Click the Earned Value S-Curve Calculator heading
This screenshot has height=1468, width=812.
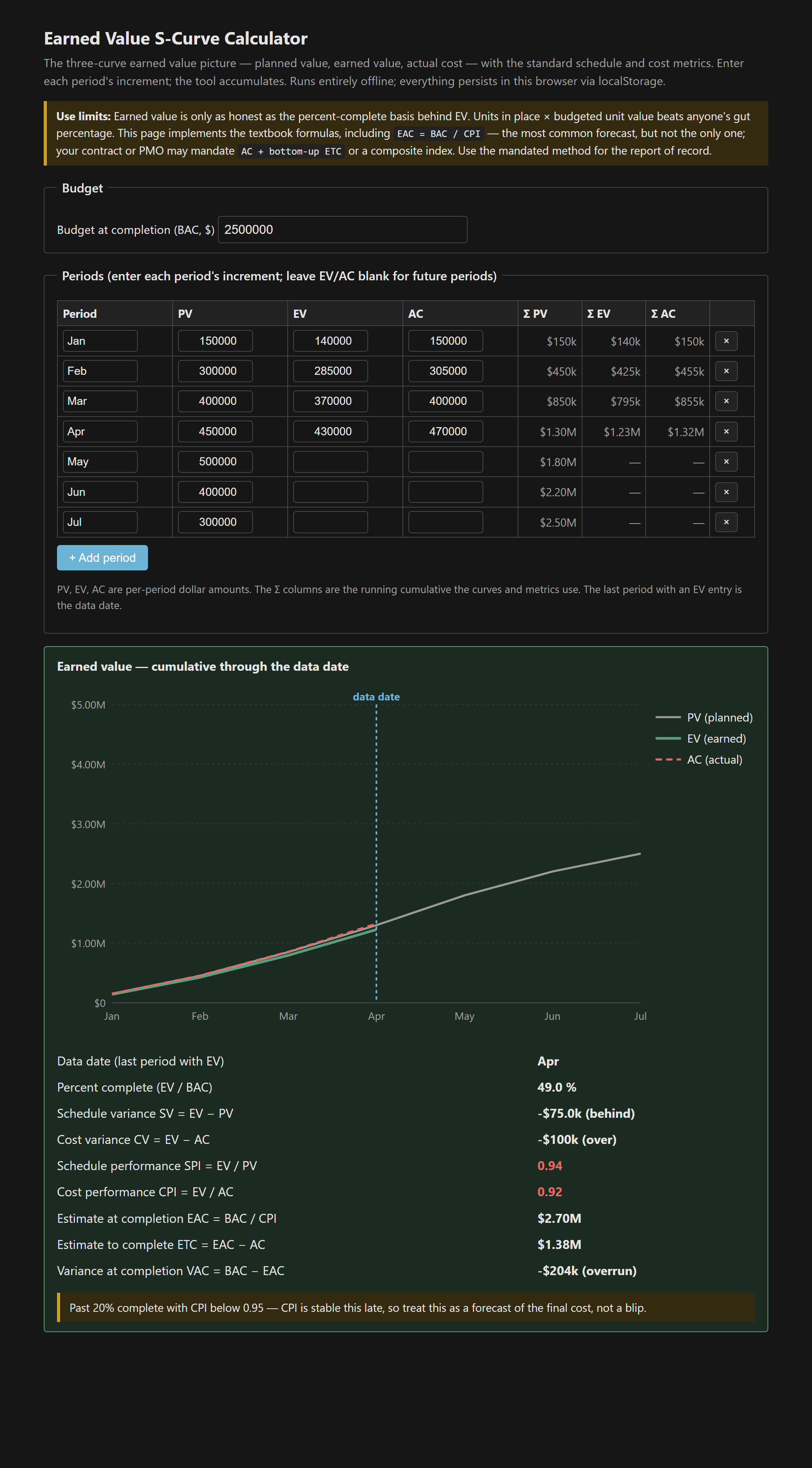pos(176,38)
